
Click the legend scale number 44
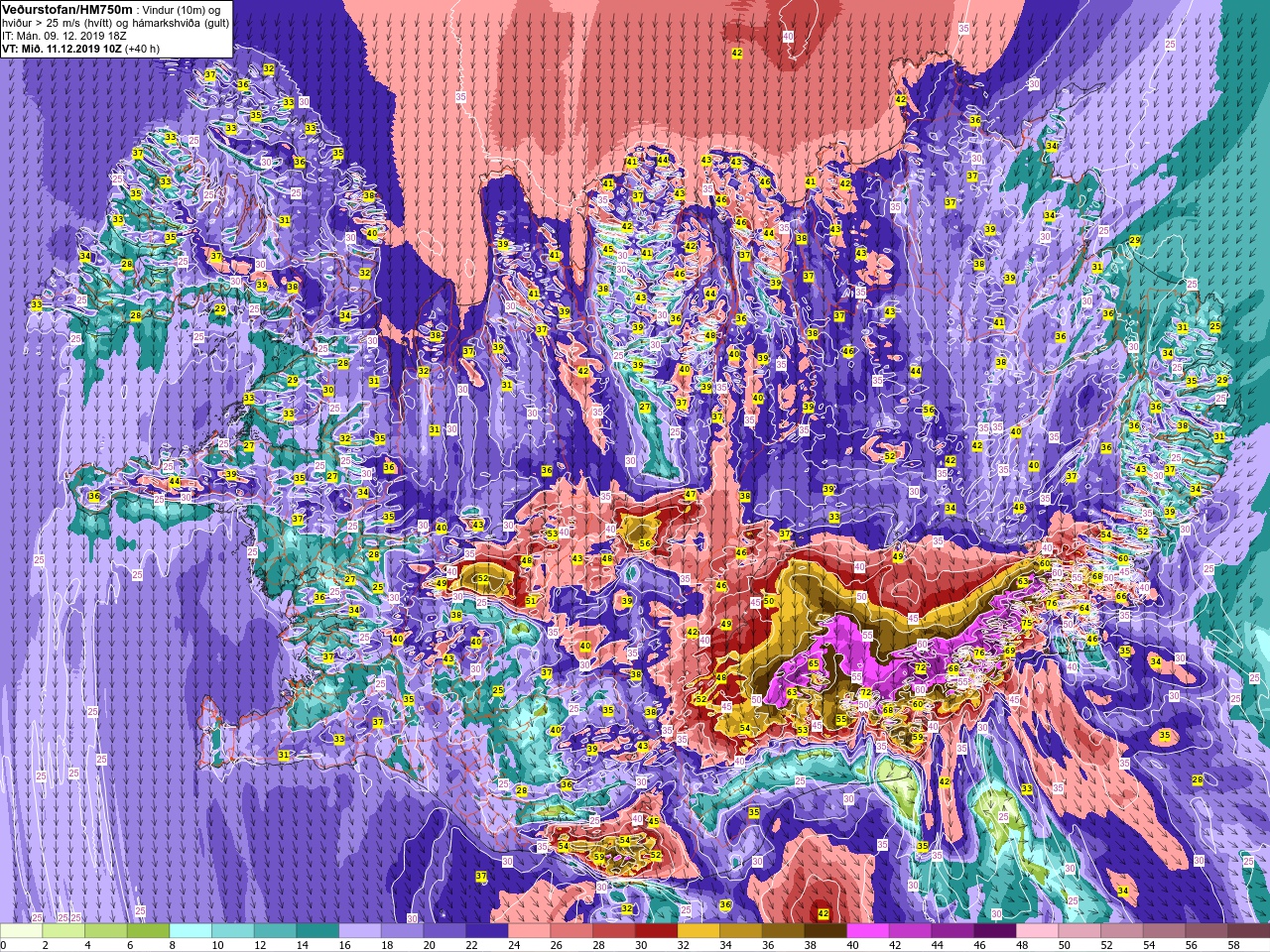pos(938,945)
